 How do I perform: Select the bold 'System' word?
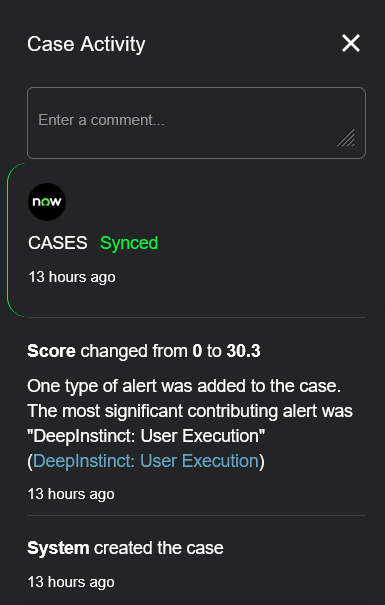coord(58,548)
